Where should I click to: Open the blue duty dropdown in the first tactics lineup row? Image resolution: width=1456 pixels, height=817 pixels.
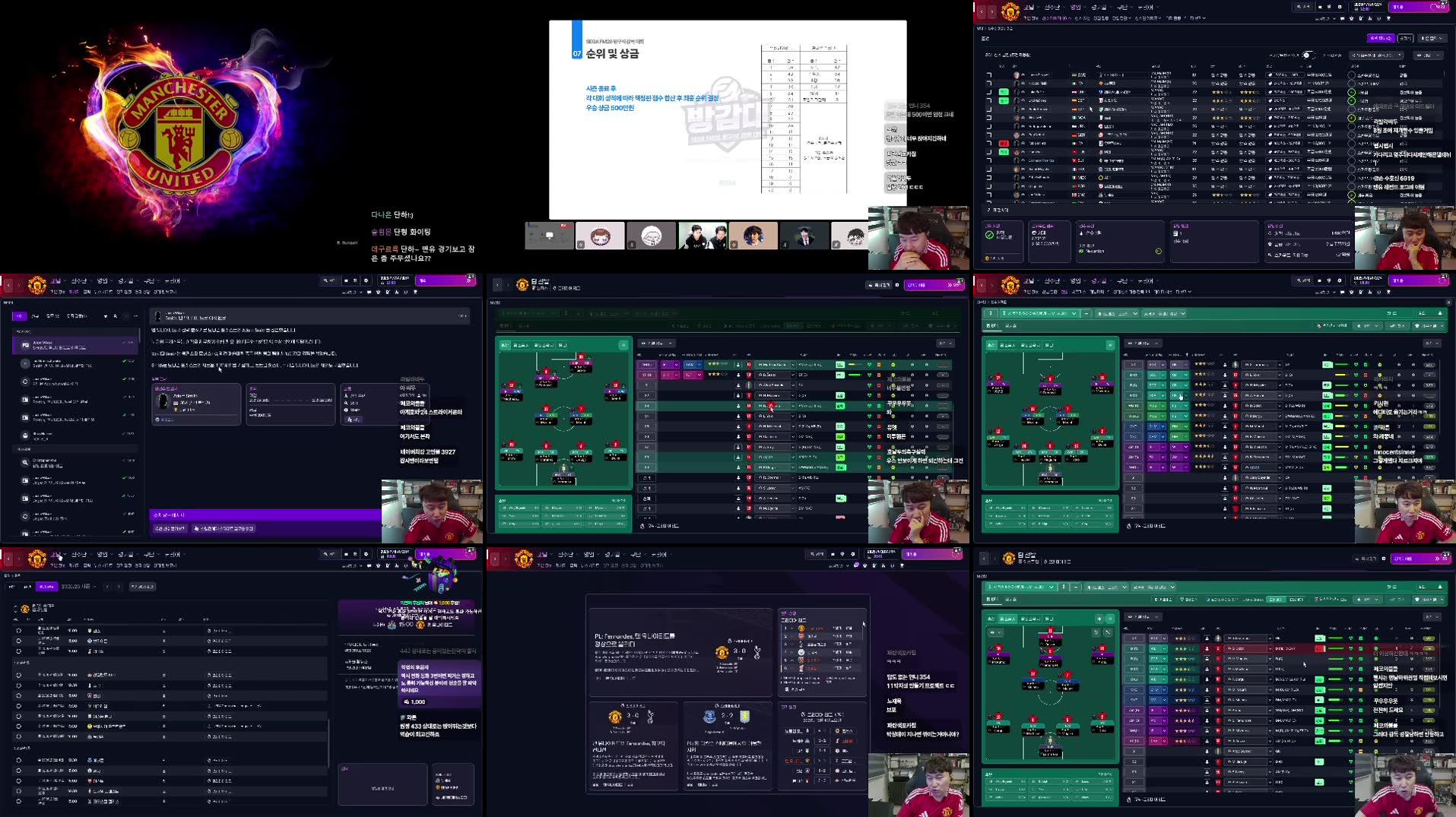[693, 365]
